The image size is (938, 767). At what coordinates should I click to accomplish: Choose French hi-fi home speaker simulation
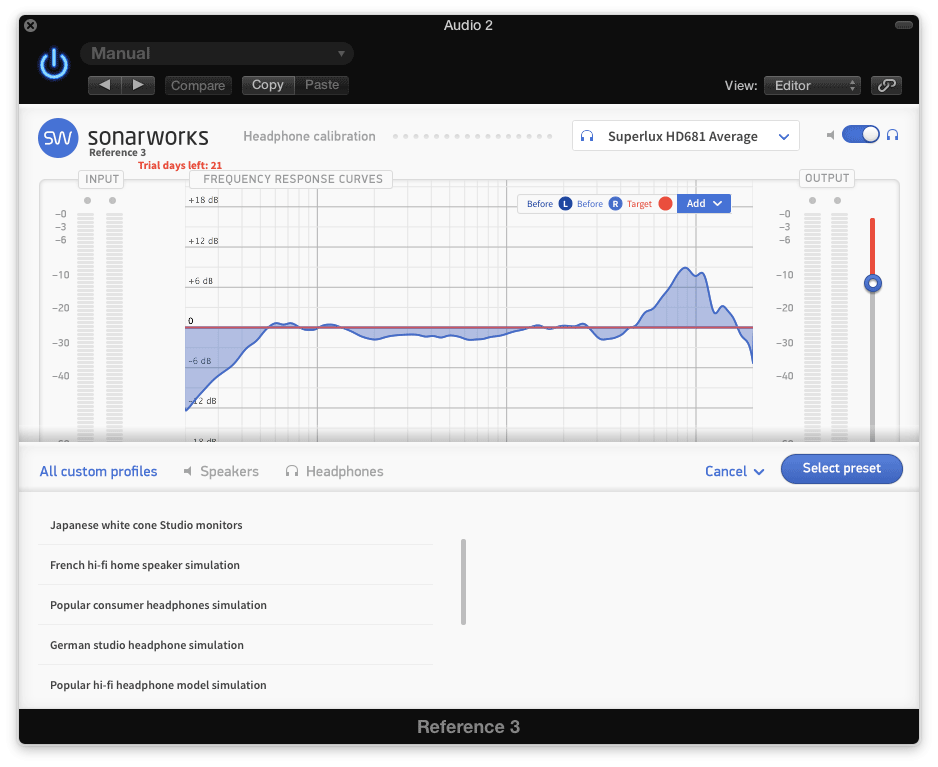click(236, 565)
